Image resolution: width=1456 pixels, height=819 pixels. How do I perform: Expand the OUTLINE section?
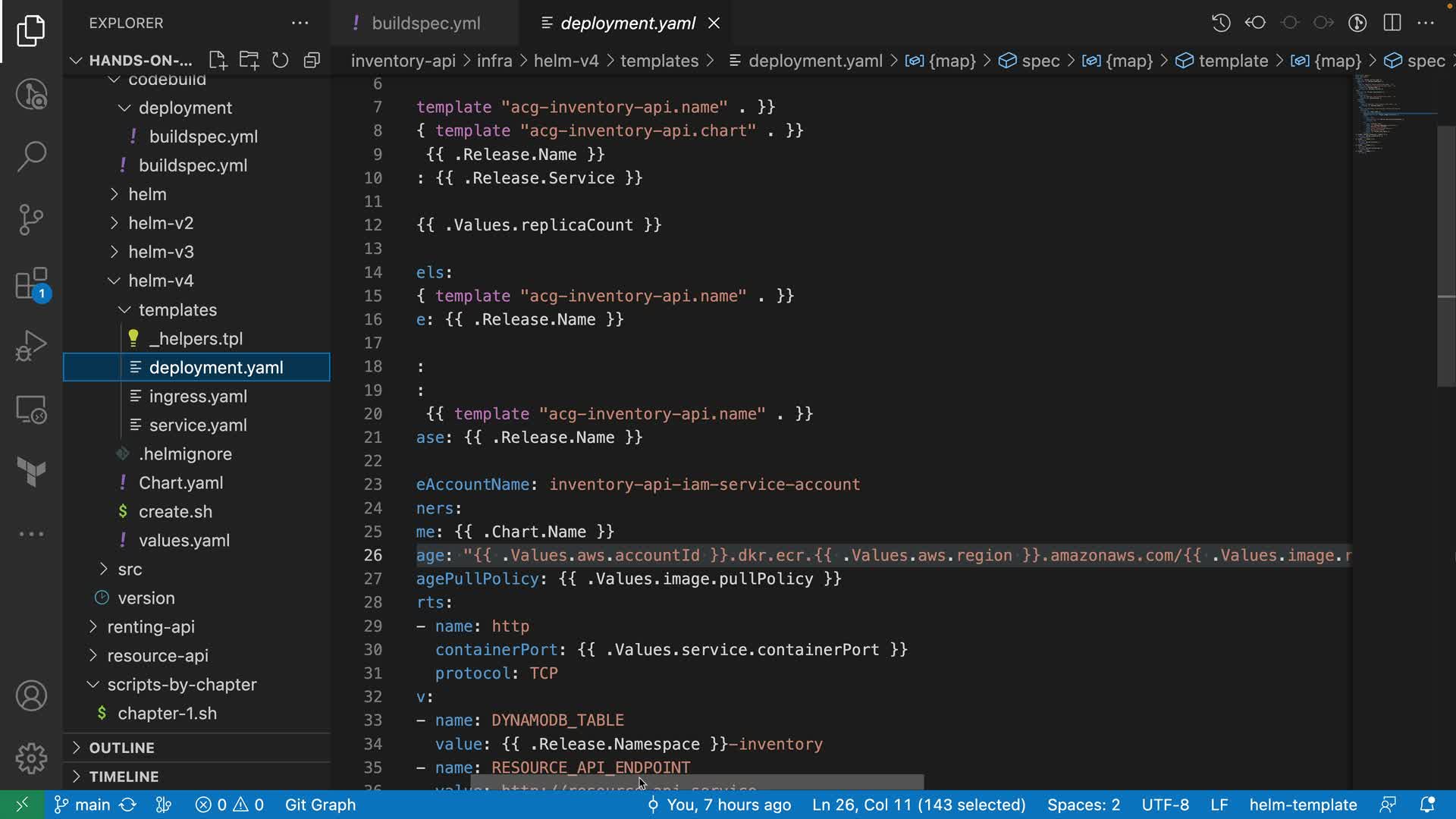(121, 748)
